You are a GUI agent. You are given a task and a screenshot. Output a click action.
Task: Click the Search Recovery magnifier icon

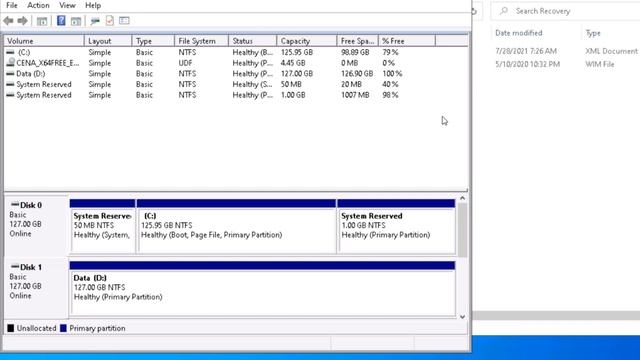click(504, 11)
